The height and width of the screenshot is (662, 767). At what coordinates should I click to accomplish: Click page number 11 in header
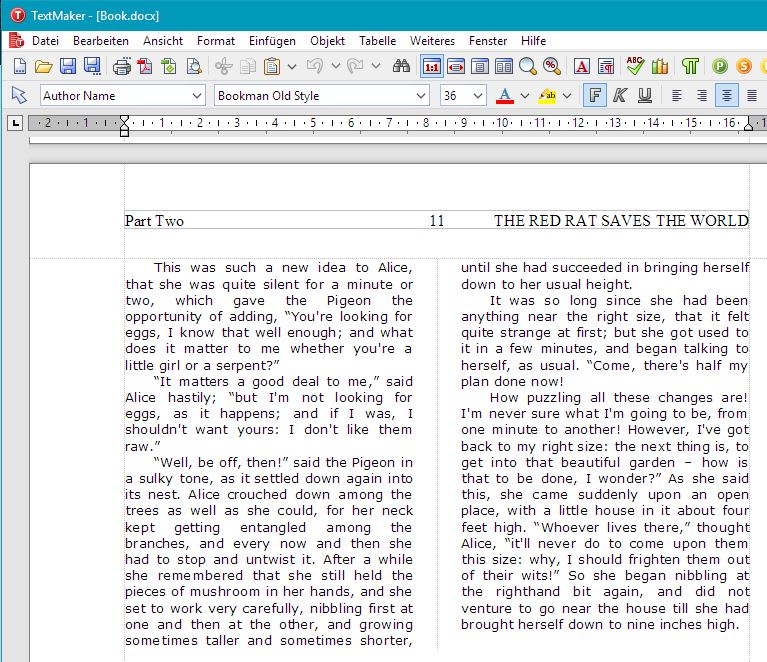(x=437, y=221)
